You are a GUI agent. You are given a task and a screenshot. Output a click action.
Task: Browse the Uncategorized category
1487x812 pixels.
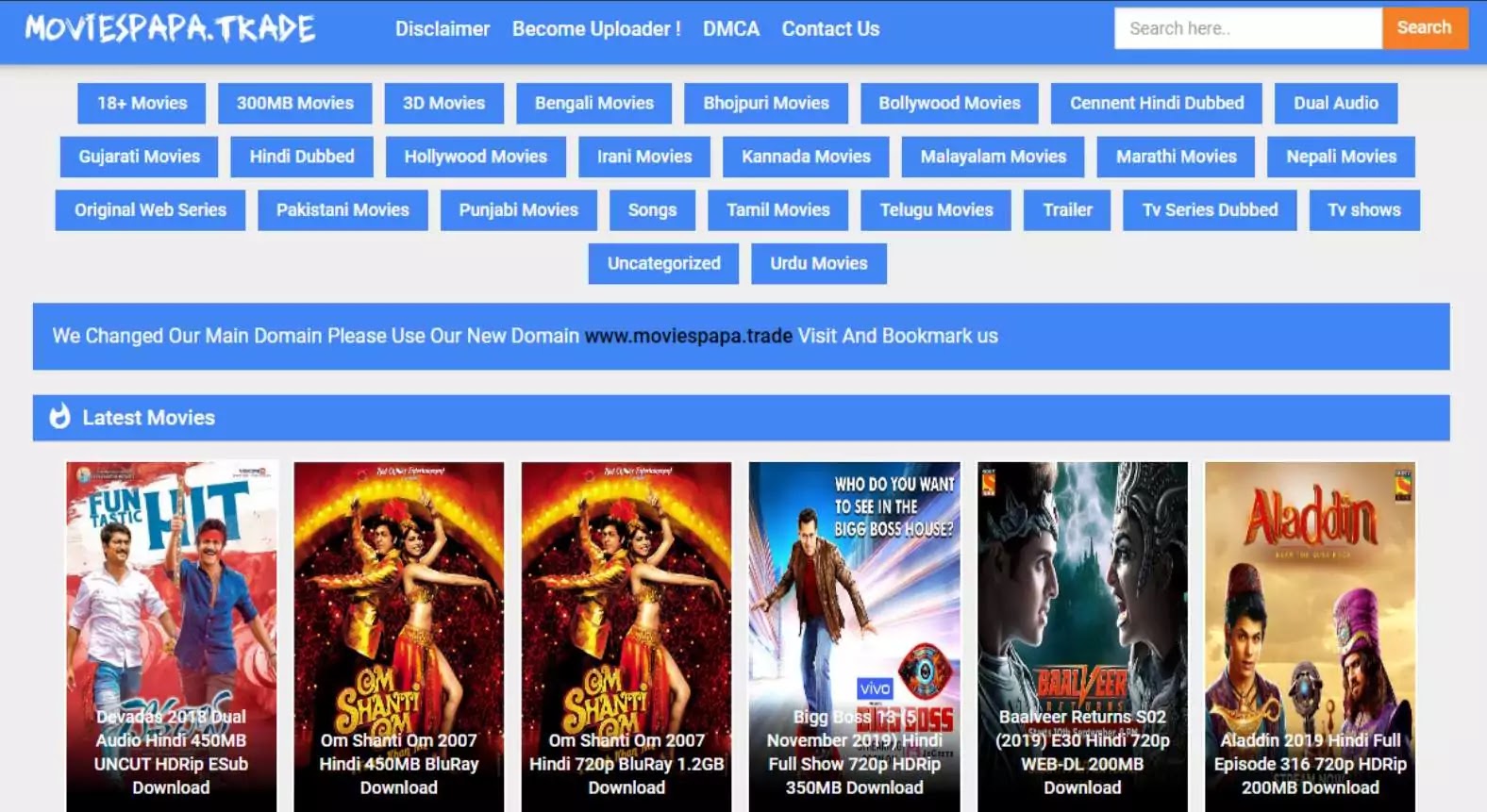coord(663,264)
